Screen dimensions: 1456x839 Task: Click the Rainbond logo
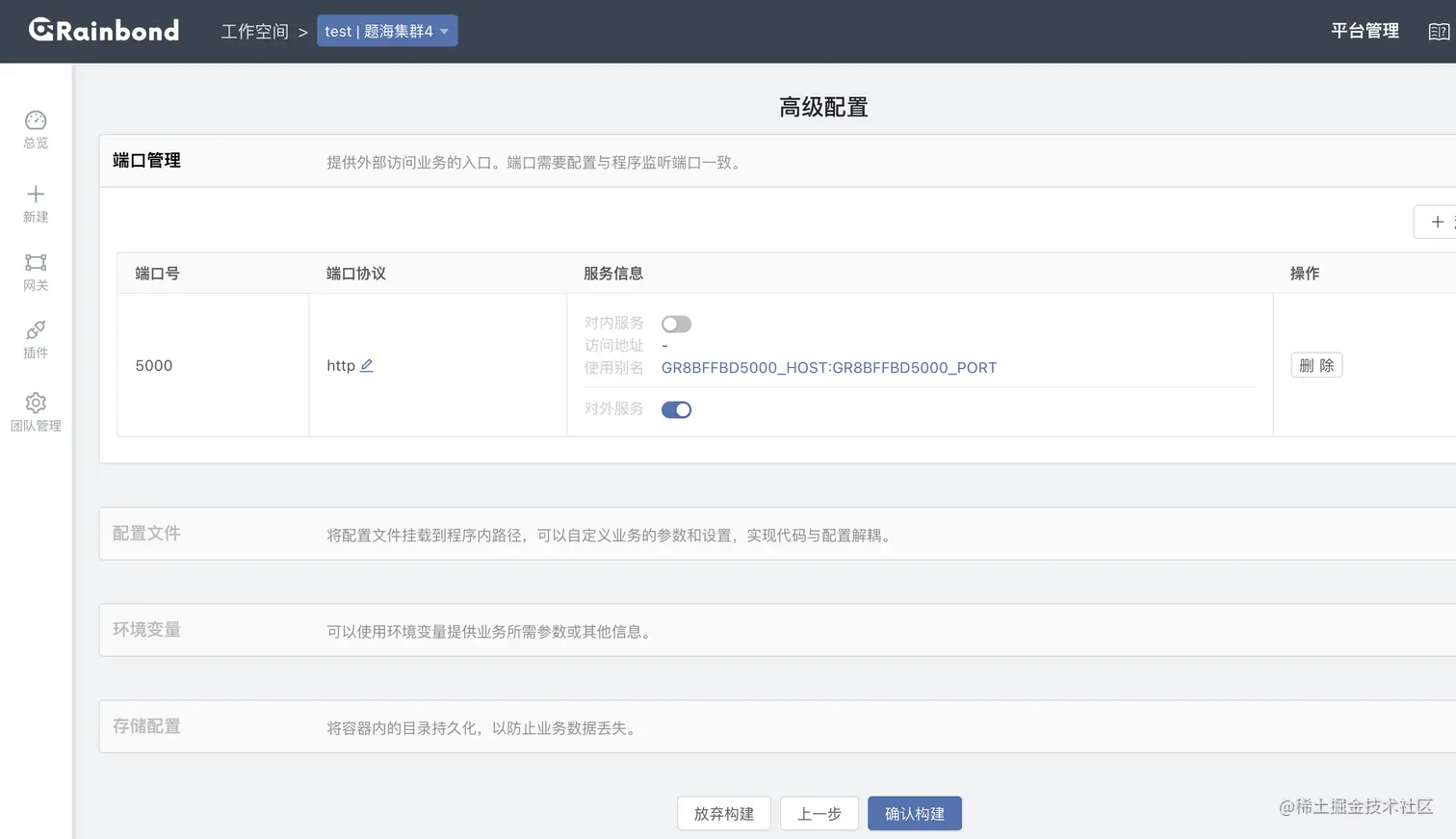(x=104, y=31)
